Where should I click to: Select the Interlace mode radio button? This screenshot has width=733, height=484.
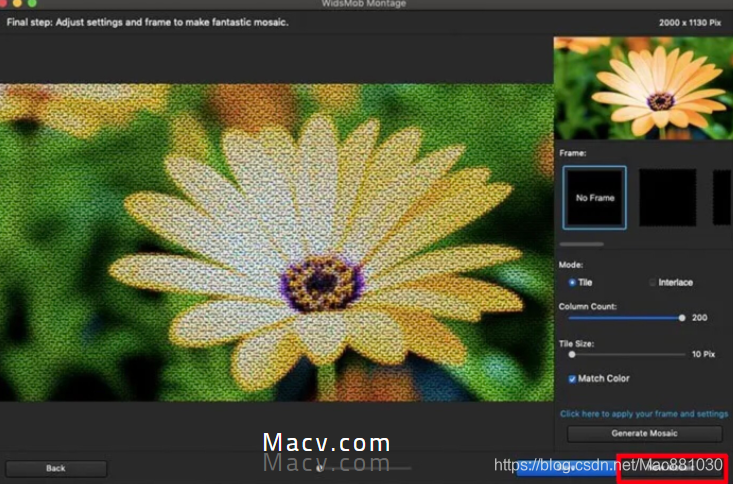[653, 282]
